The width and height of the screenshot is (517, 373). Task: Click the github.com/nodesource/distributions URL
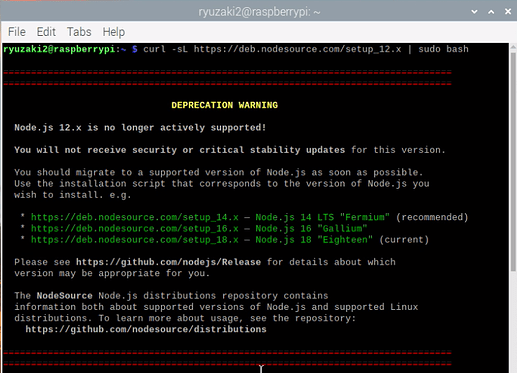point(146,329)
